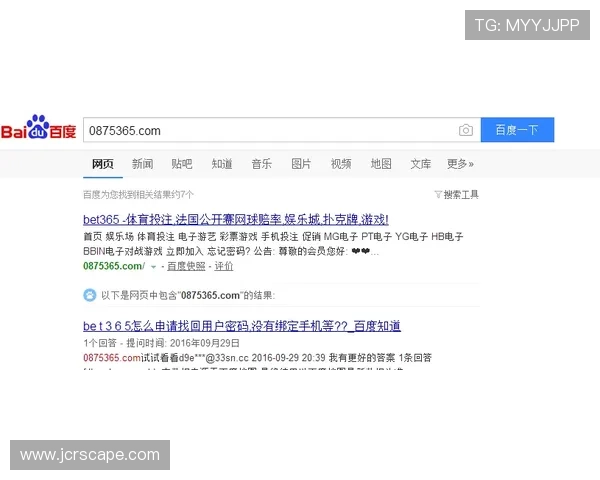Open the 百度知道 password recovery result

pyautogui.click(x=242, y=326)
